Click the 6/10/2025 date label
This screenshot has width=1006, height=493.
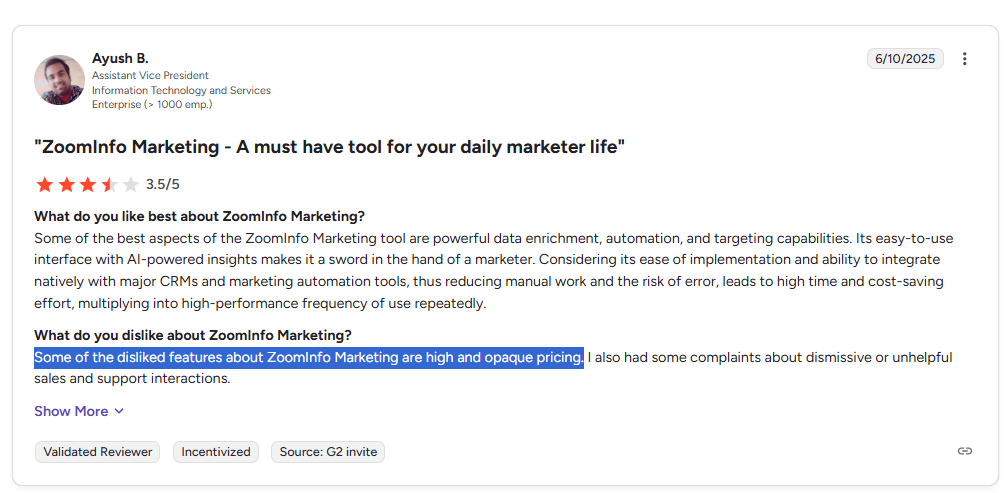click(x=905, y=58)
